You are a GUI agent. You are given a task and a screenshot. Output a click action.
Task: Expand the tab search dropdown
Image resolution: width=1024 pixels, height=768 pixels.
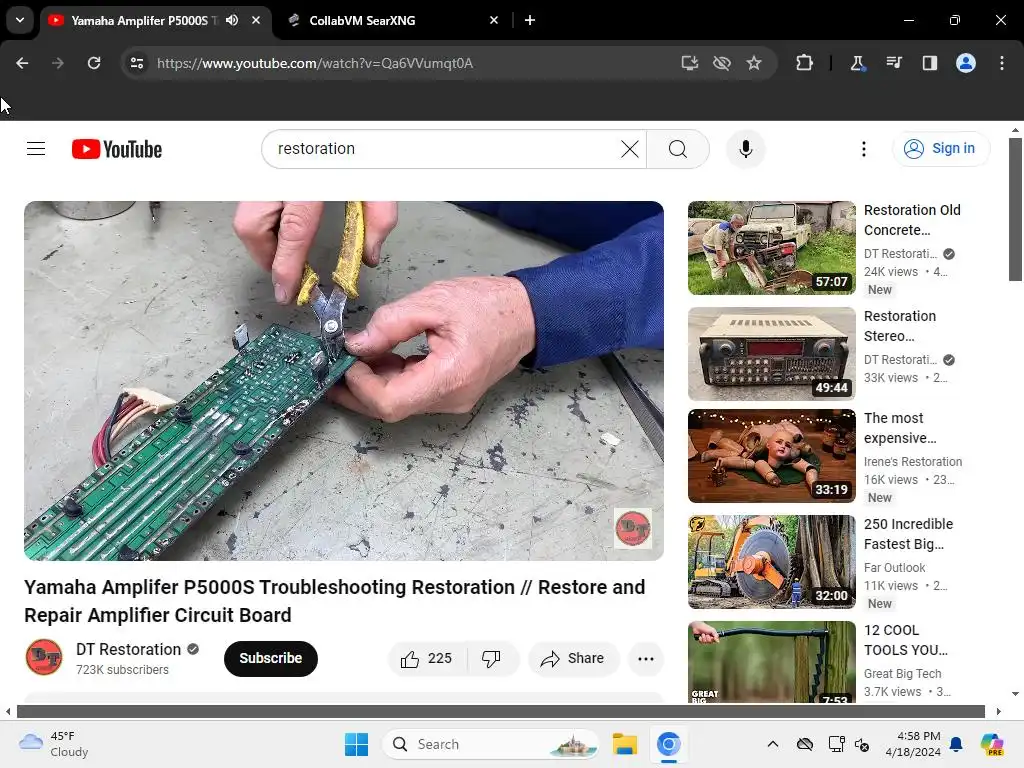pyautogui.click(x=20, y=20)
